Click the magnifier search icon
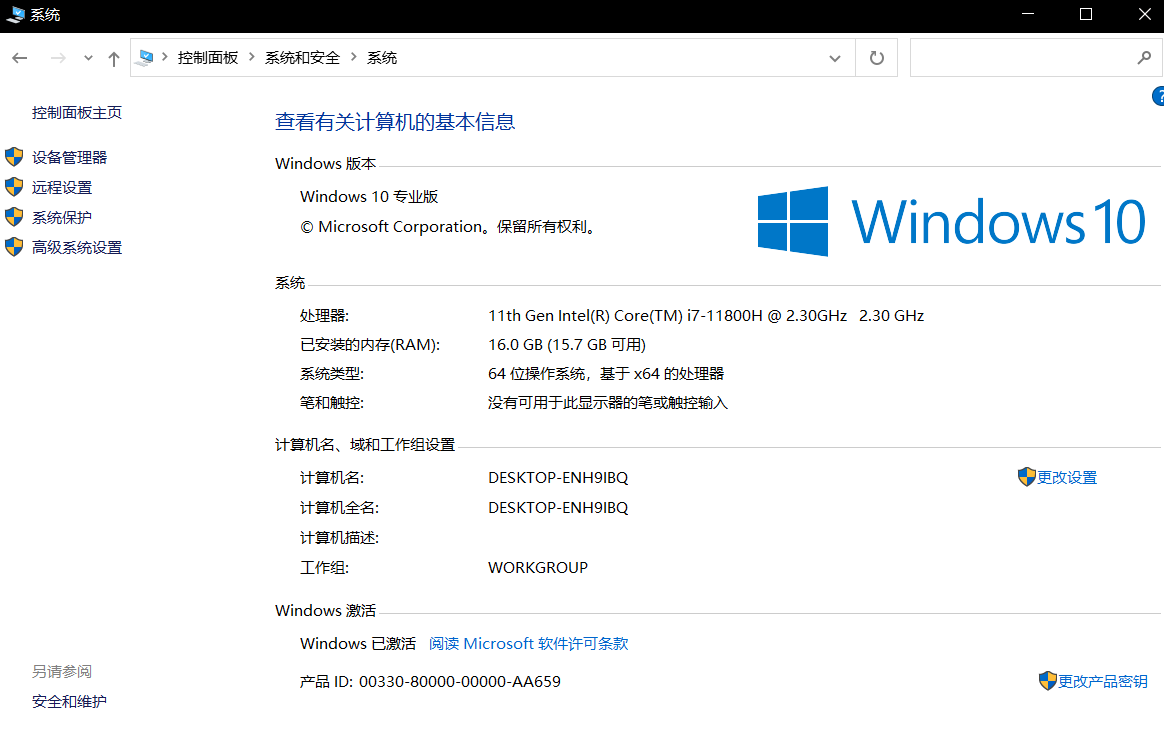The height and width of the screenshot is (729, 1164). coord(1144,57)
